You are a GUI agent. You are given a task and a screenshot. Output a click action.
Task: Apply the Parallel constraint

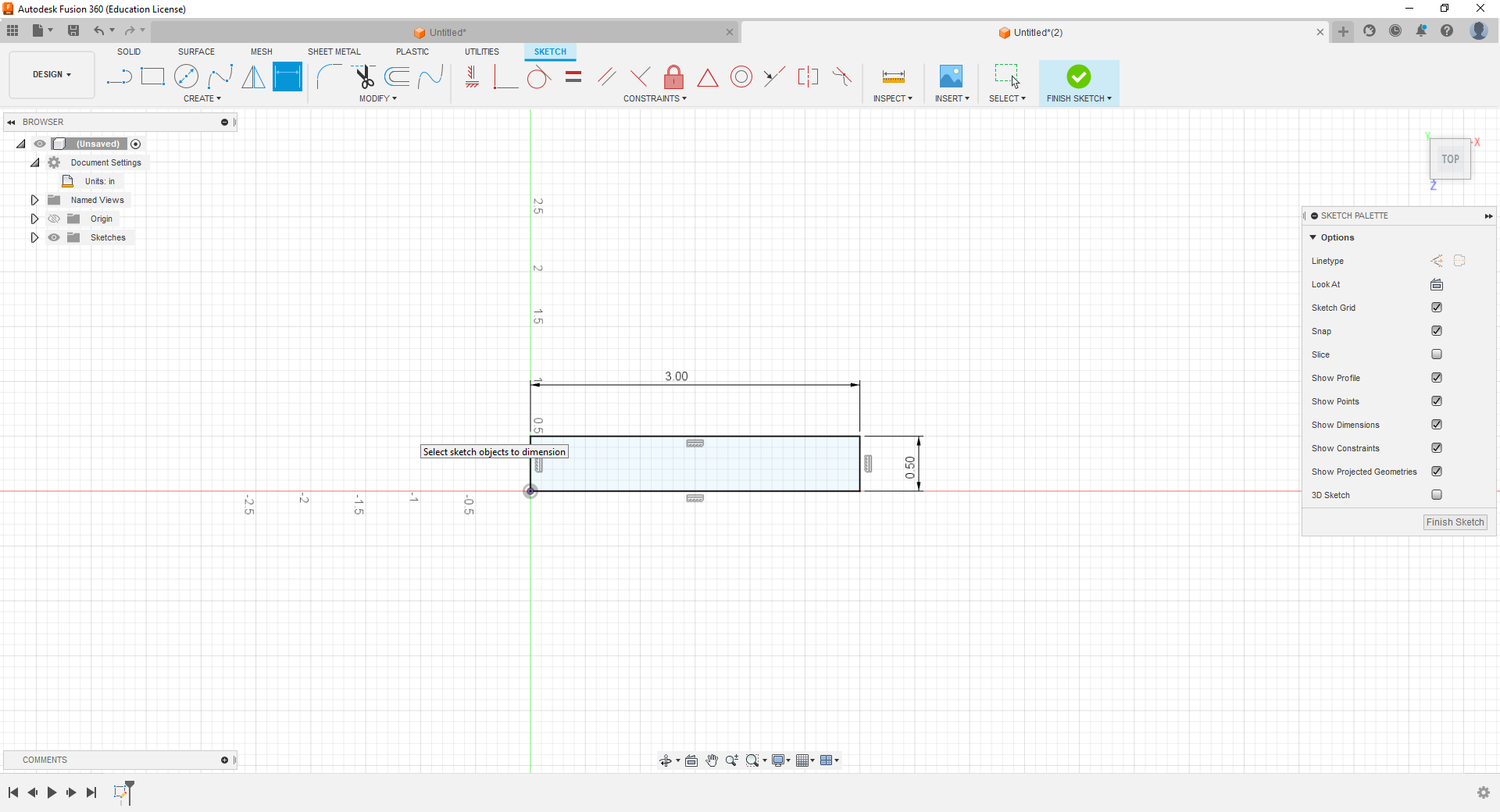click(x=606, y=77)
